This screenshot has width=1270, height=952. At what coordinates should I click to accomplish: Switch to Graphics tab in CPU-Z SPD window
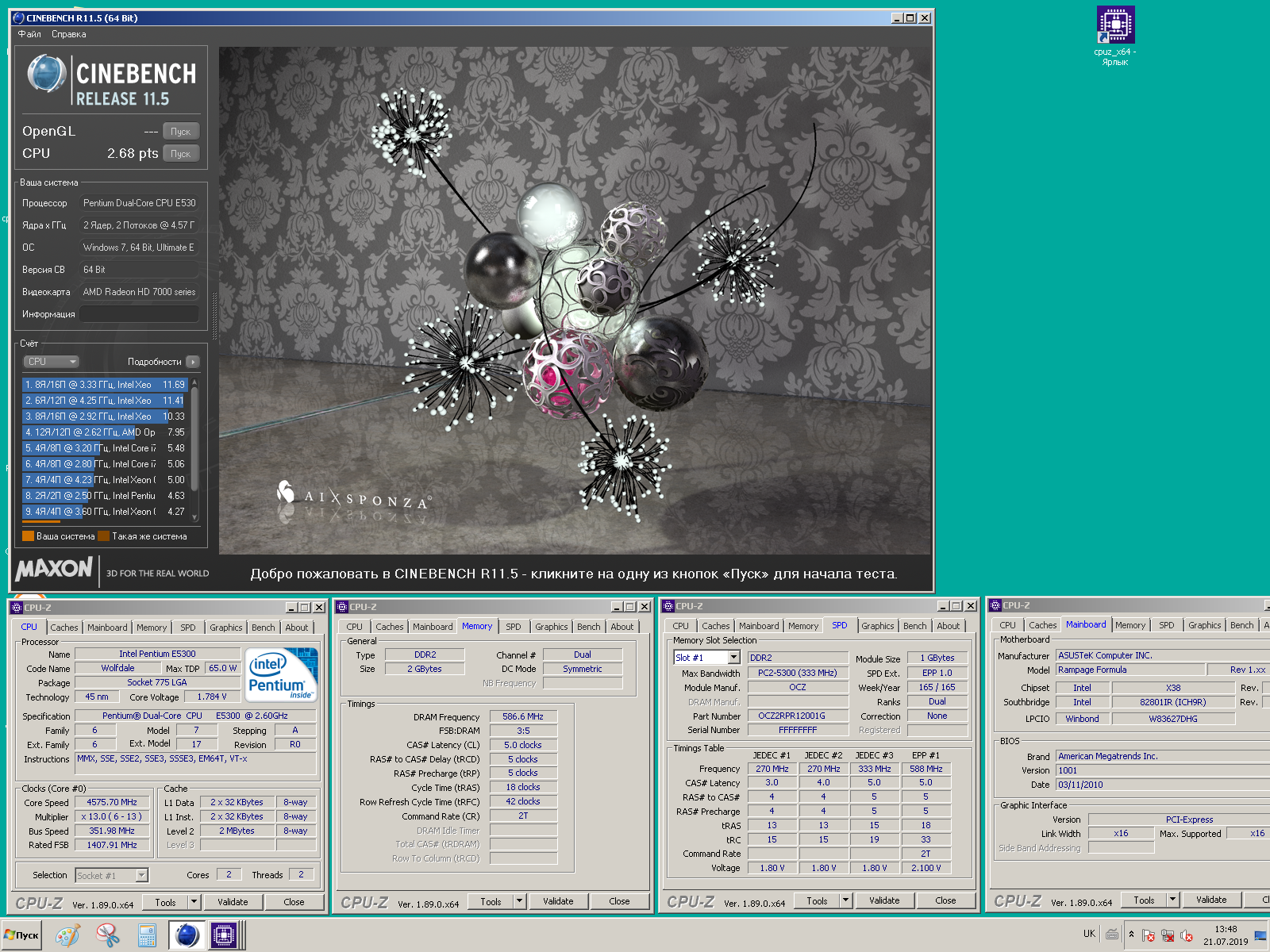pos(877,626)
